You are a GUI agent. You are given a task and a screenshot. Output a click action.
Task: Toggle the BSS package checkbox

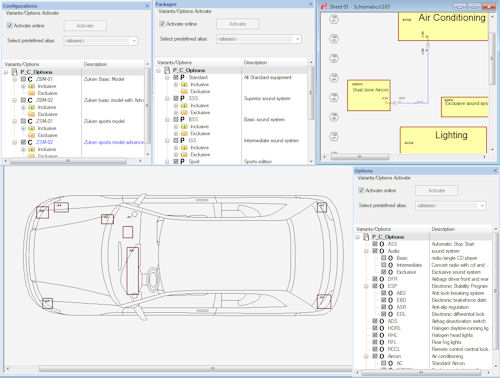(x=176, y=119)
